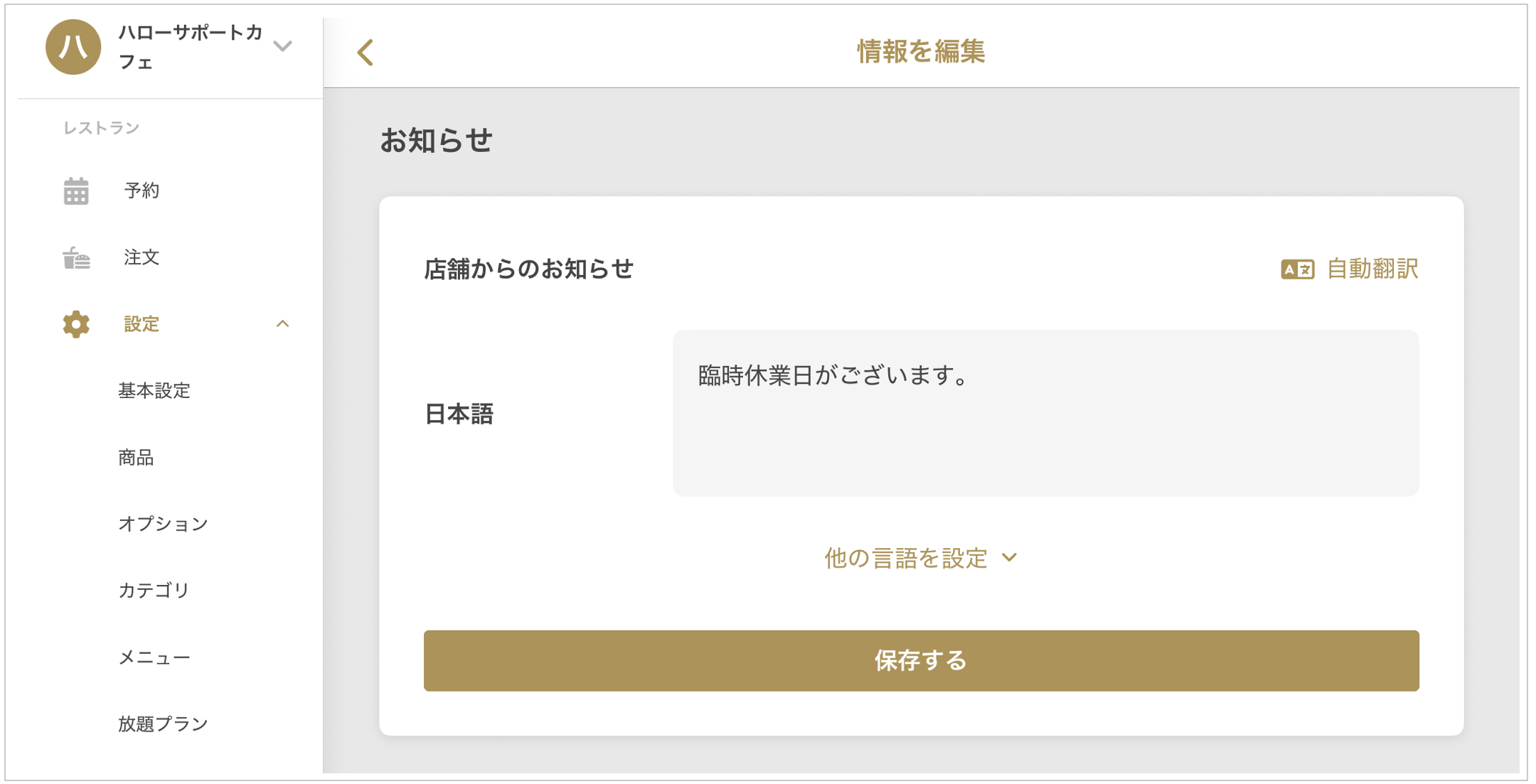Open the account dropdown chevron
This screenshot has width=1536, height=784.
(x=283, y=47)
